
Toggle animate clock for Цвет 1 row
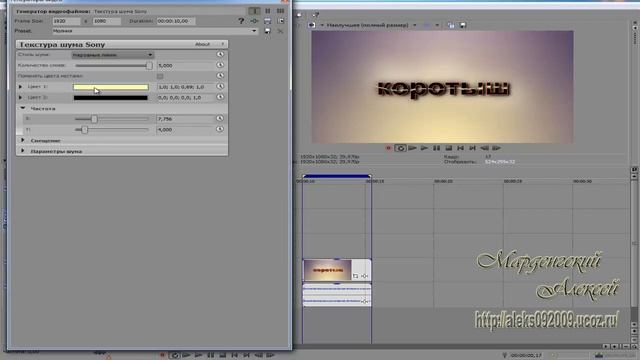click(220, 87)
